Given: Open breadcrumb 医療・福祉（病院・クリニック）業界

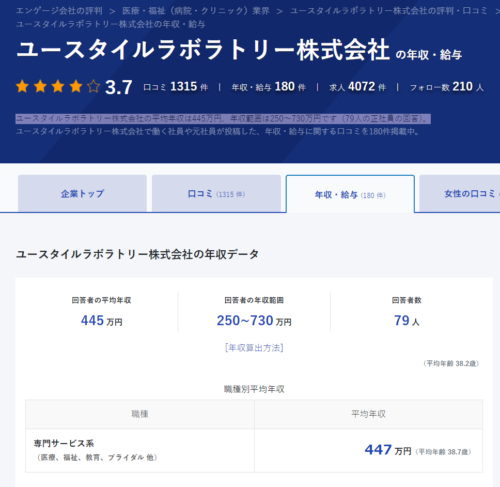Looking at the screenshot, I should (x=196, y=11).
